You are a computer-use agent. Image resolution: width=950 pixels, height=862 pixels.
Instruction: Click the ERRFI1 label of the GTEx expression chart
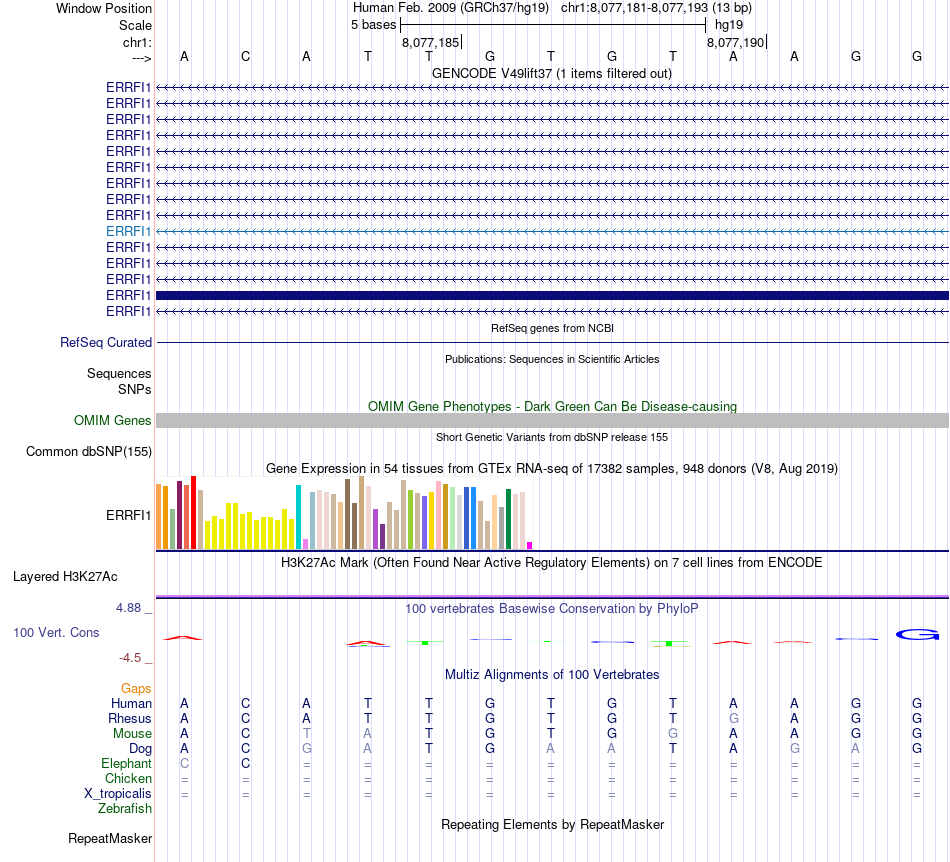128,516
